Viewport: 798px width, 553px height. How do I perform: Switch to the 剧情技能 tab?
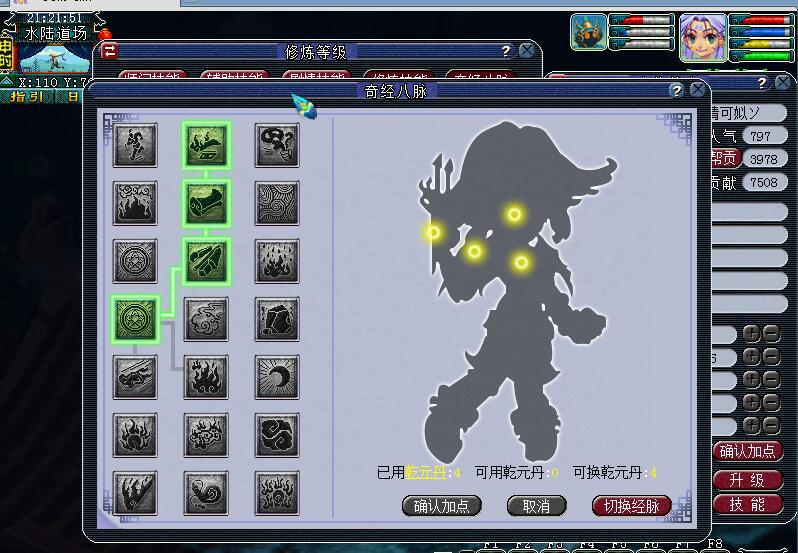point(317,76)
